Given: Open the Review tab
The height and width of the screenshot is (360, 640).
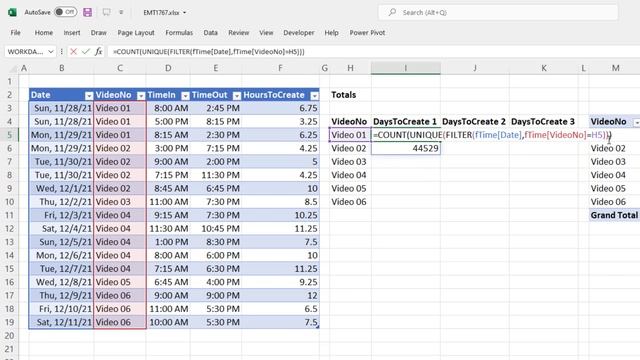Looking at the screenshot, I should pos(238,33).
